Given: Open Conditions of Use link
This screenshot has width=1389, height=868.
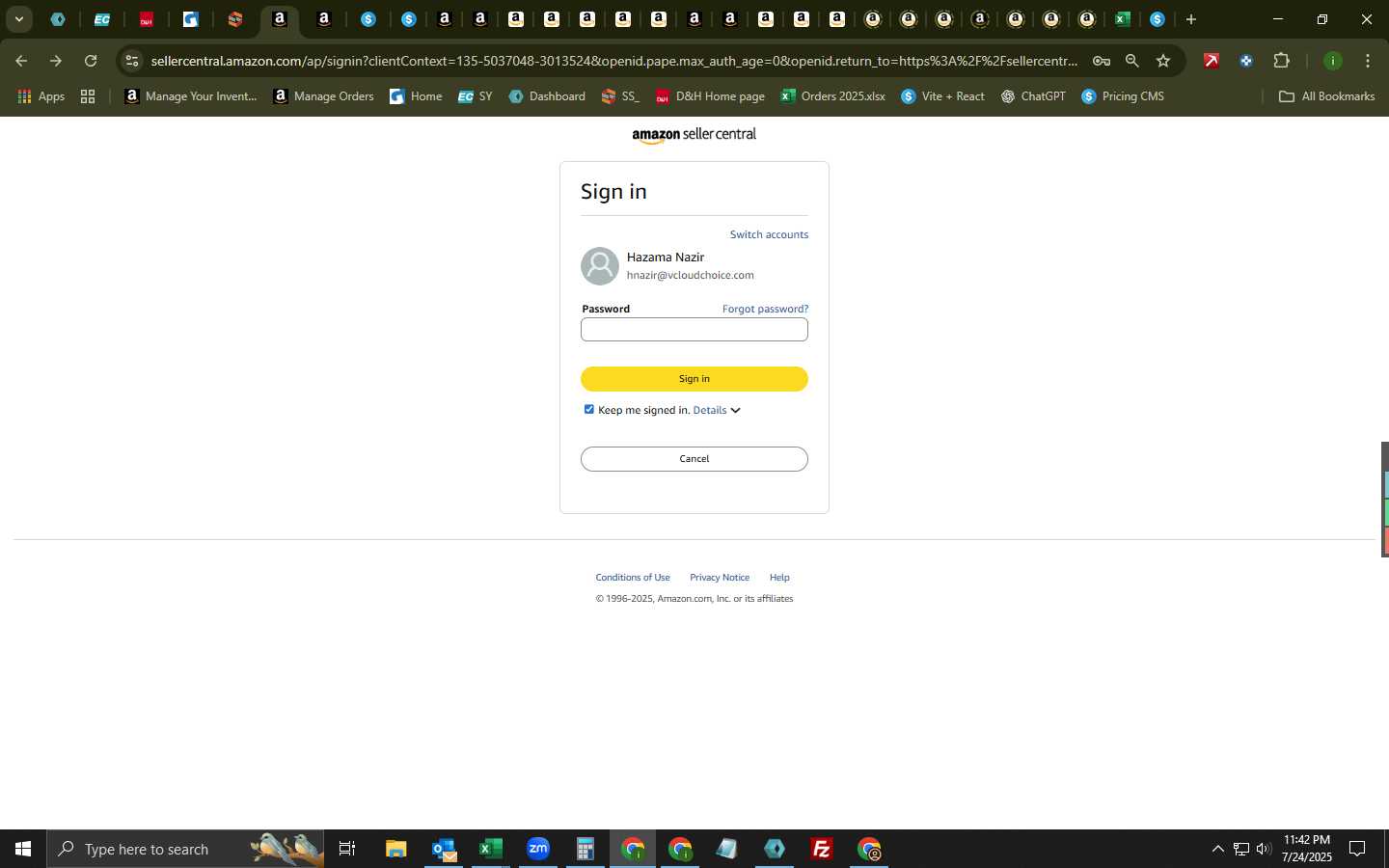Looking at the screenshot, I should (x=633, y=578).
